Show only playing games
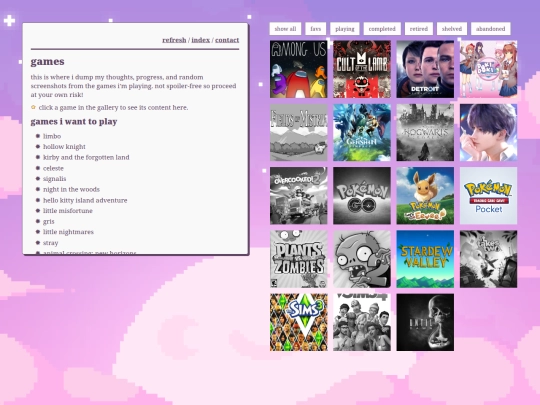 (345, 29)
